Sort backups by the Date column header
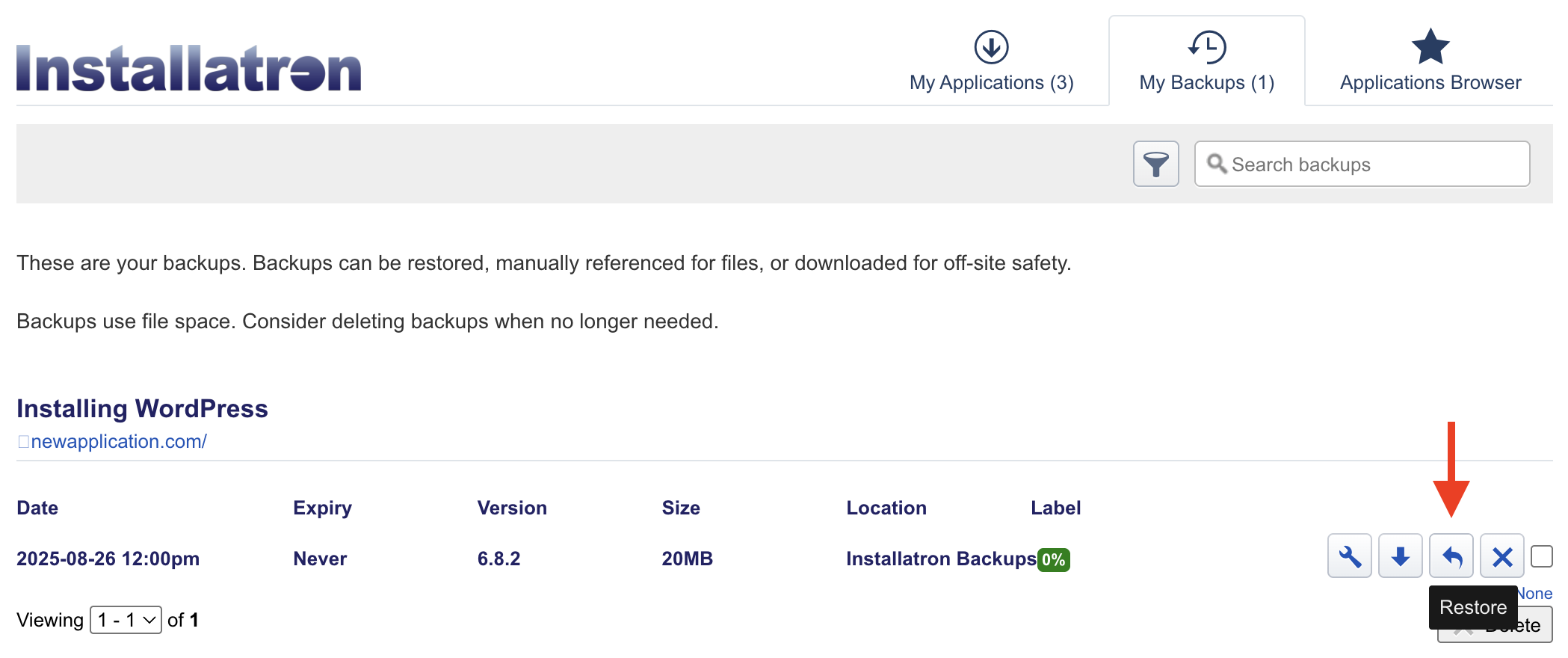1568x658 pixels. (36, 507)
